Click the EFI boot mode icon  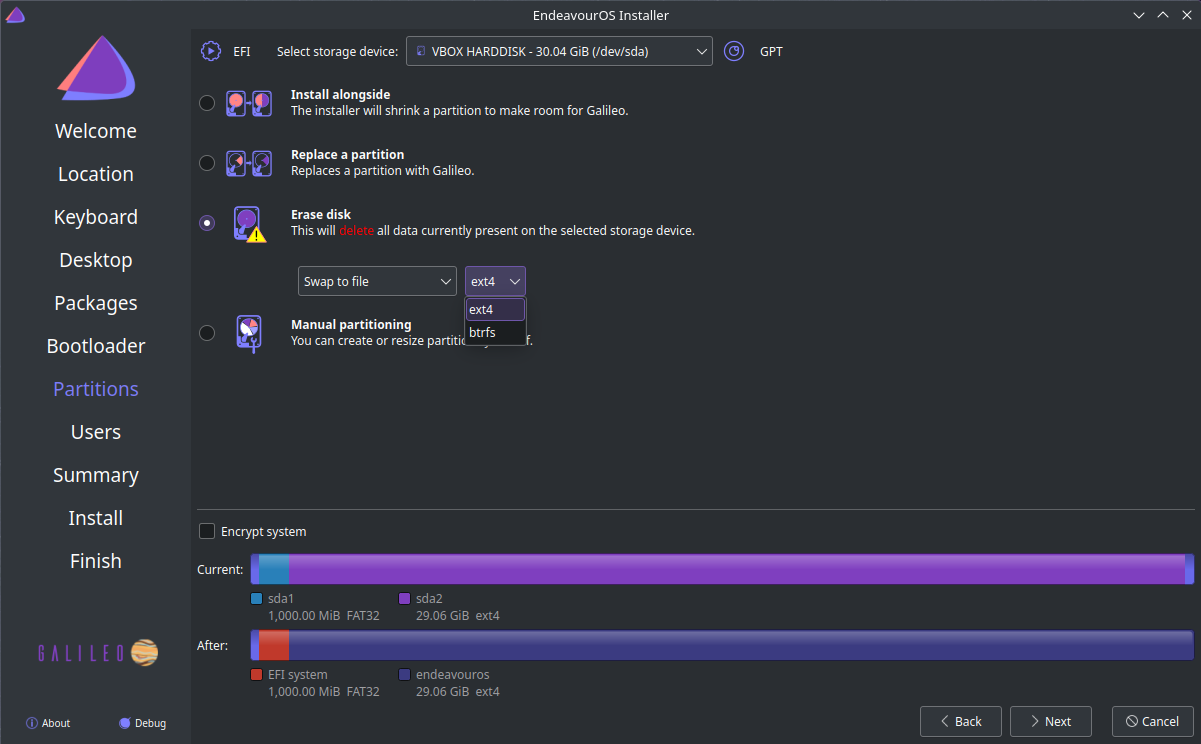210,51
